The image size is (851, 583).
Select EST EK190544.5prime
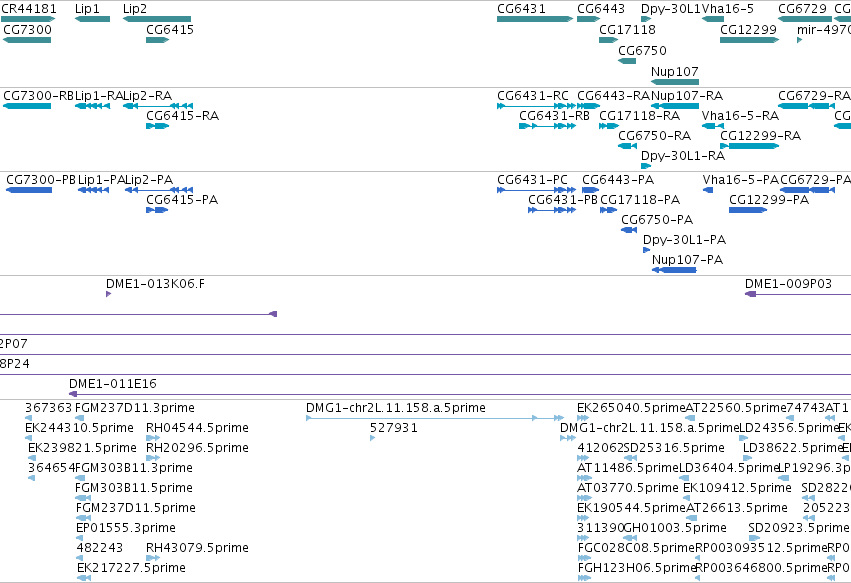coord(631,508)
